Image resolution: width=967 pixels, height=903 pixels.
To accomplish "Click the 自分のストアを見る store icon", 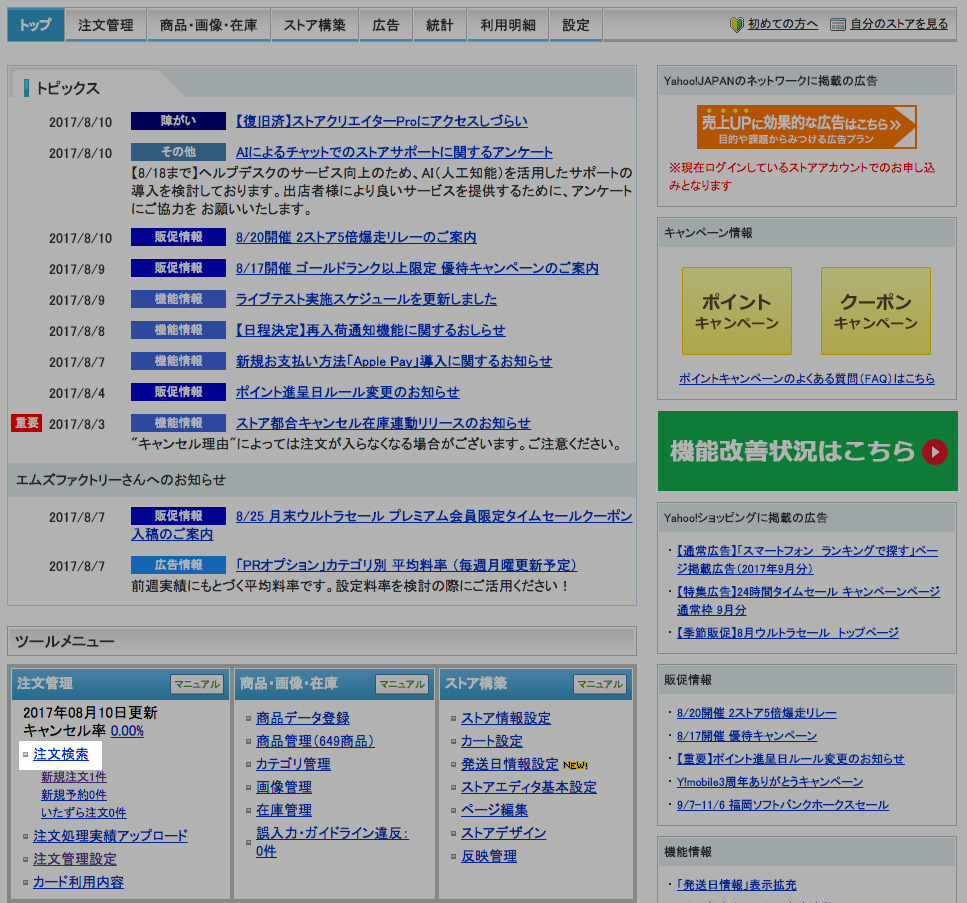I will [x=837, y=25].
